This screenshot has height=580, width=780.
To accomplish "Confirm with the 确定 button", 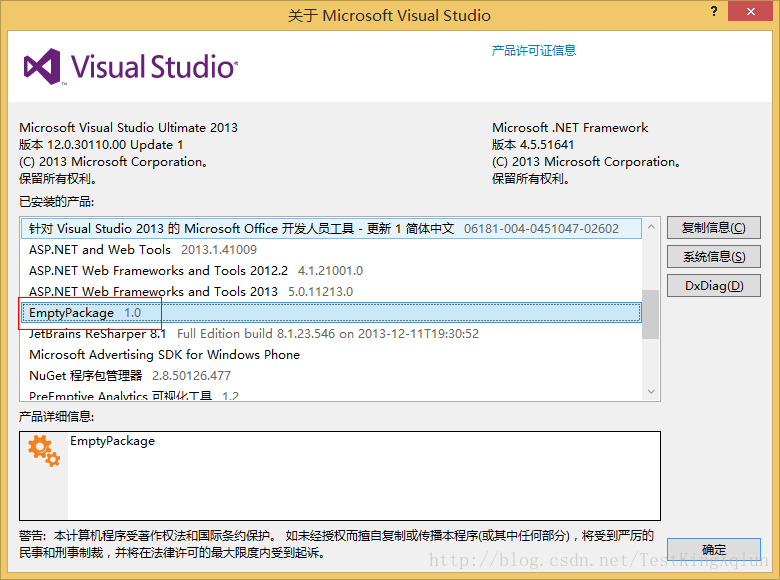I will click(x=713, y=550).
